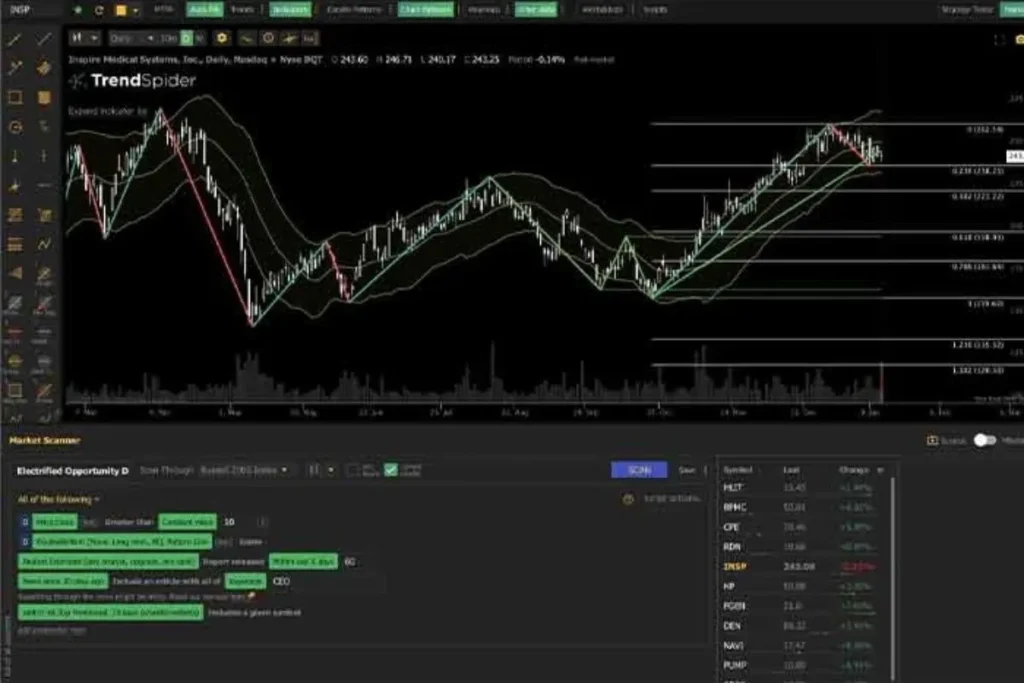The image size is (1024, 683).
Task: Open the Strategy Tester tab
Action: 967,10
